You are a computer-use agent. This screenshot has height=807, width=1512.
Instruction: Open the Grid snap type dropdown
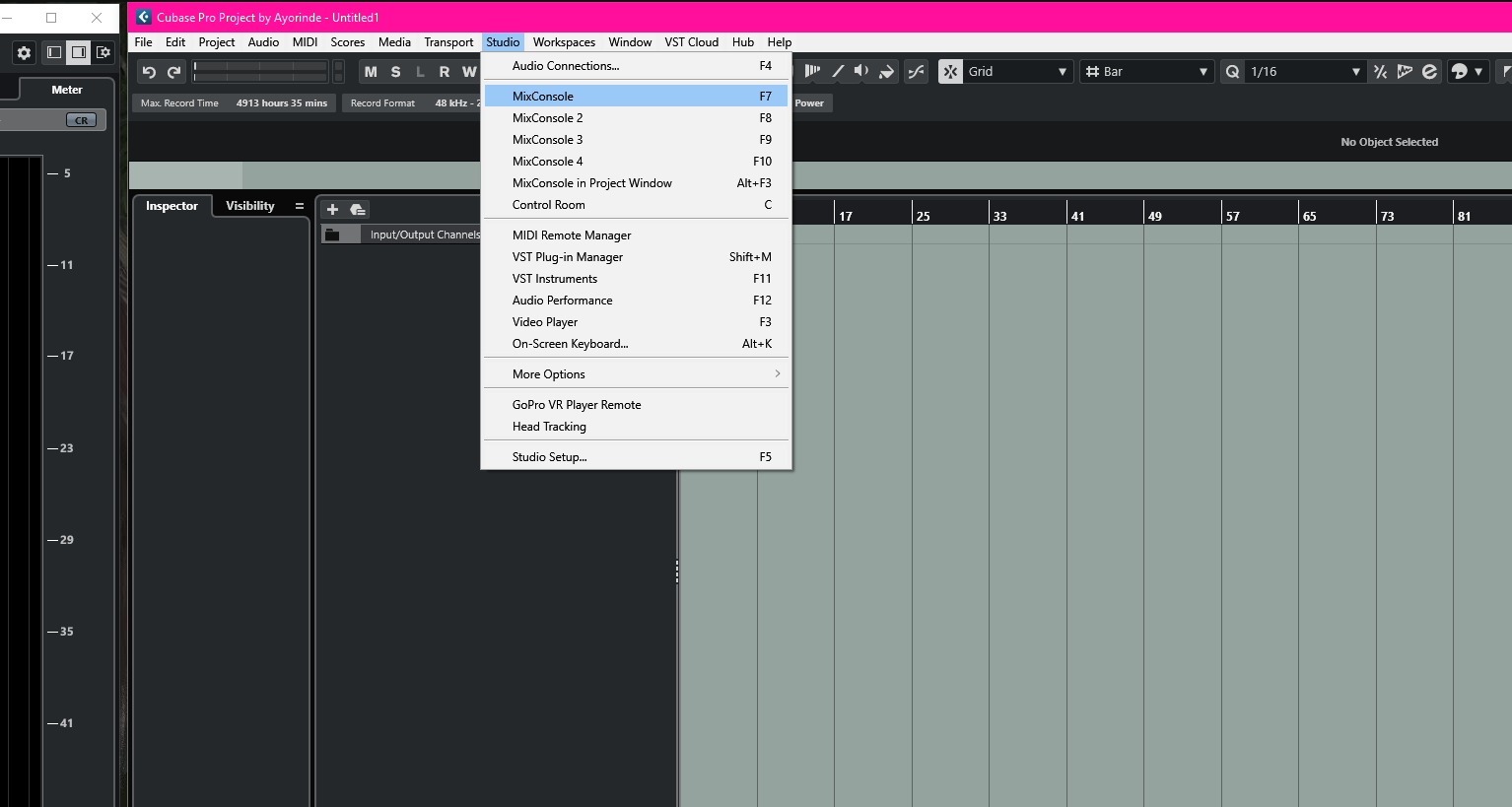pos(1018,71)
